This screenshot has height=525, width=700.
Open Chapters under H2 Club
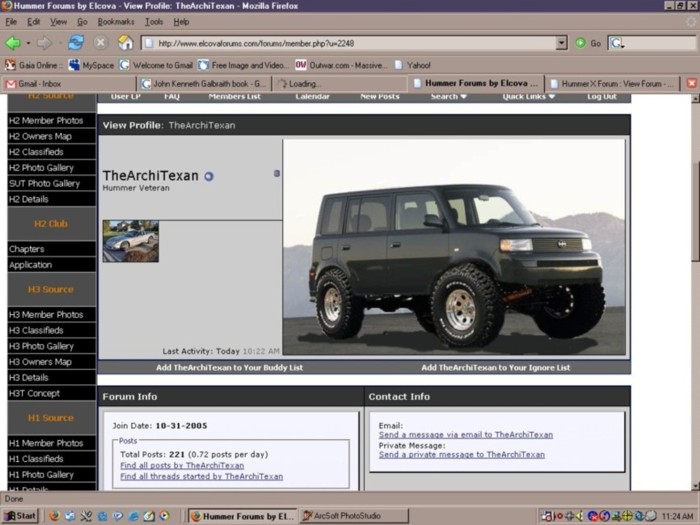click(51, 249)
